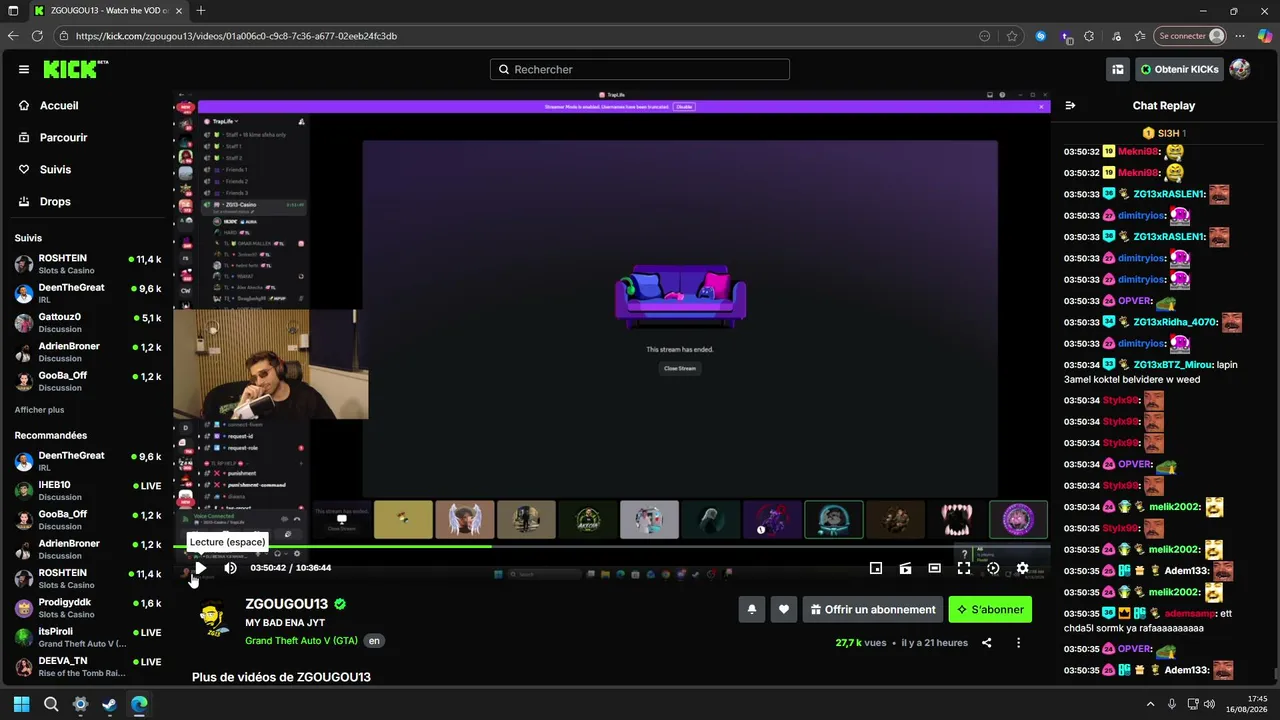This screenshot has width=1280, height=720.
Task: Open Prodigyddk recommended channel
Action: click(88, 608)
